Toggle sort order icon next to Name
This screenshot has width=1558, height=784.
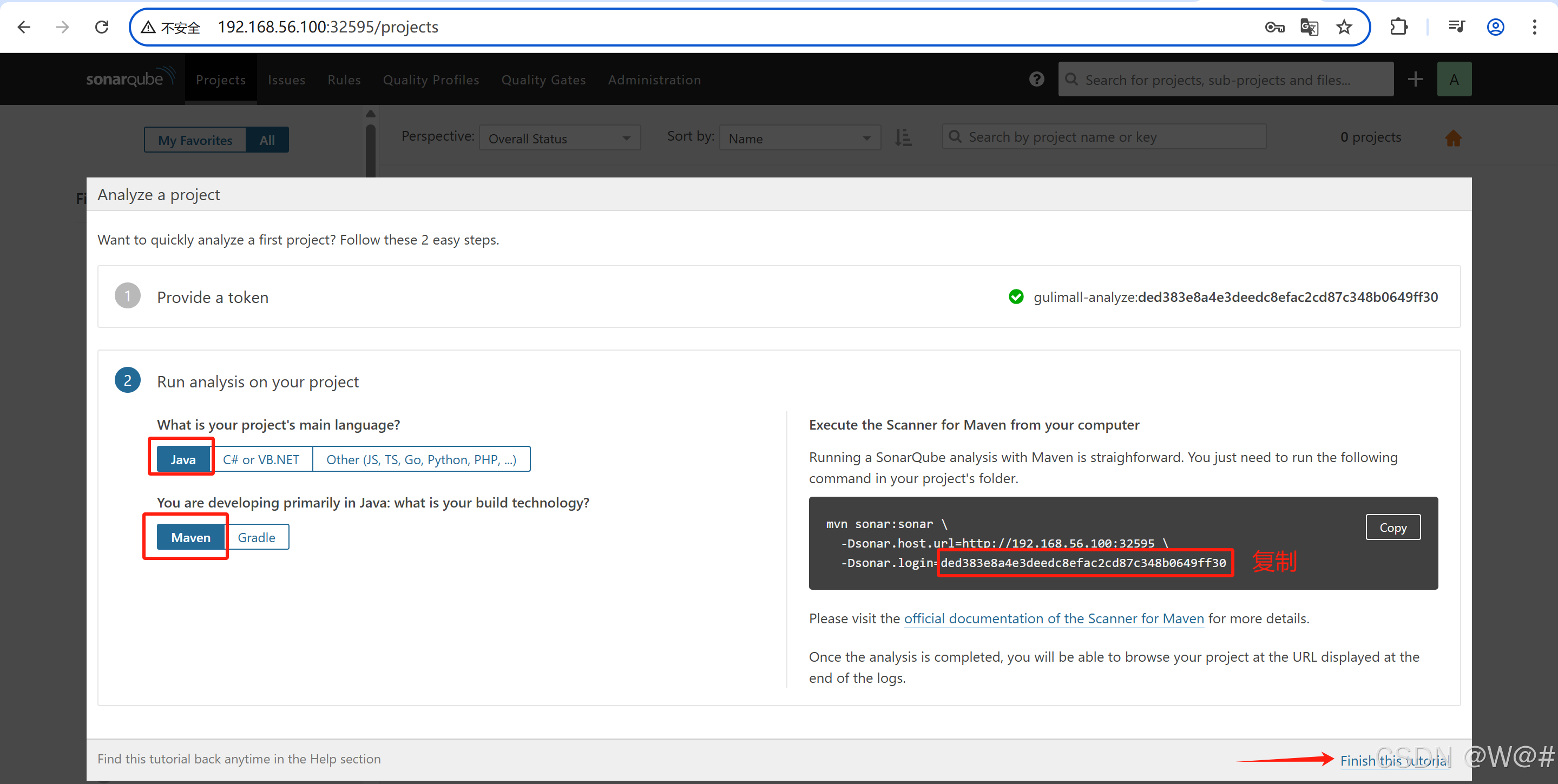(903, 138)
